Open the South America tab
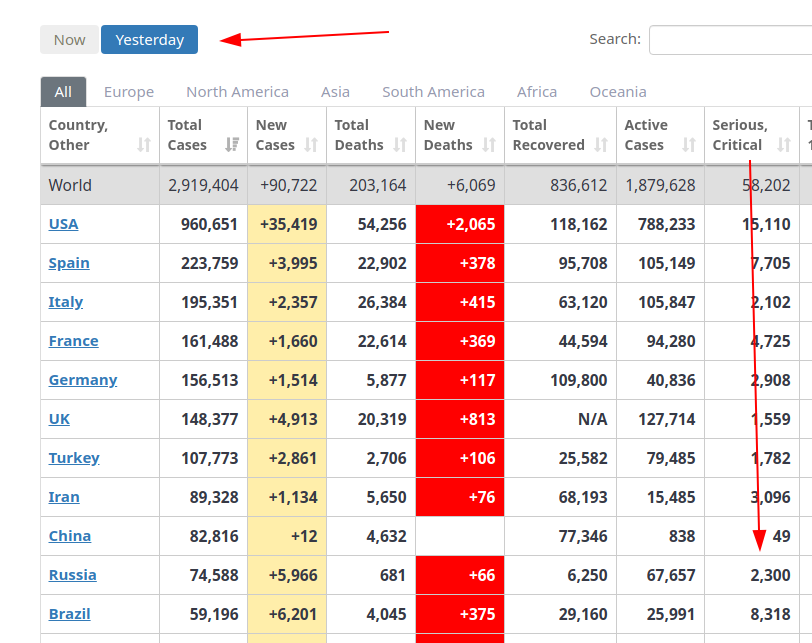812x643 pixels. (433, 92)
